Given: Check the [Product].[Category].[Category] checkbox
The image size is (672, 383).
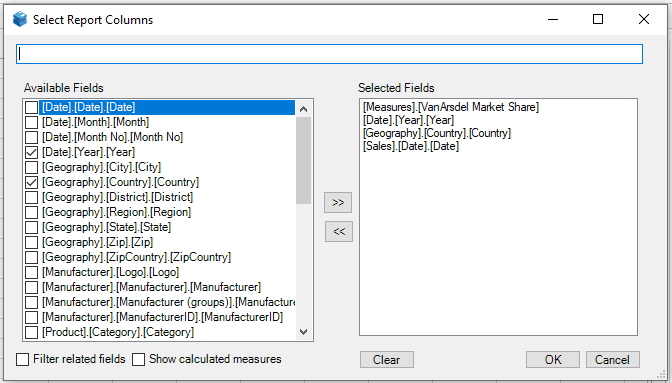Looking at the screenshot, I should pyautogui.click(x=31, y=332).
